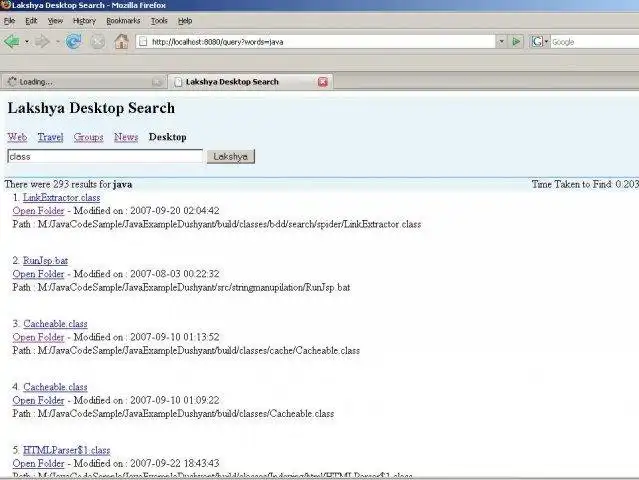The width and height of the screenshot is (639, 480).
Task: Click the green Go arrow beside the URL
Action: click(516, 42)
